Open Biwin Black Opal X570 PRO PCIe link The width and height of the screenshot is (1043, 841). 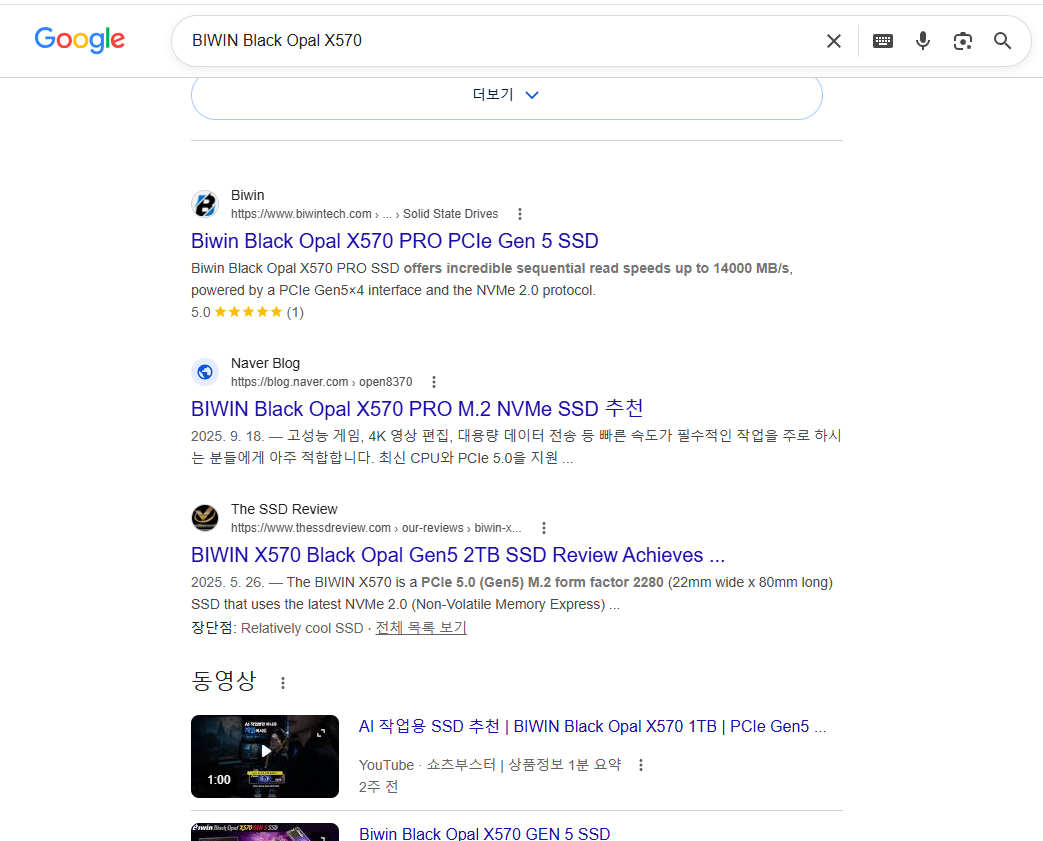click(x=394, y=241)
